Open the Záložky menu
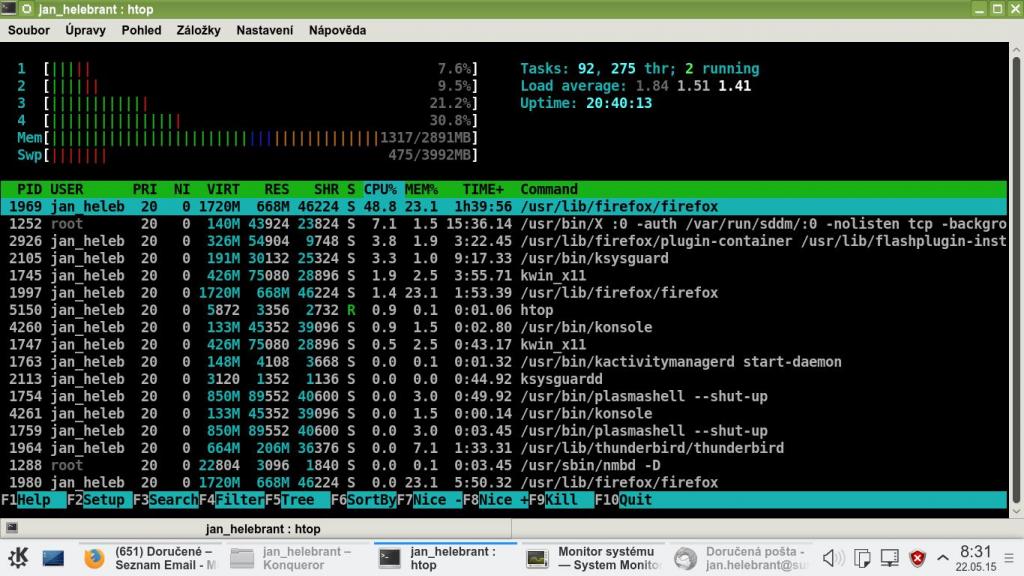The width and height of the screenshot is (1024, 576). tap(198, 30)
